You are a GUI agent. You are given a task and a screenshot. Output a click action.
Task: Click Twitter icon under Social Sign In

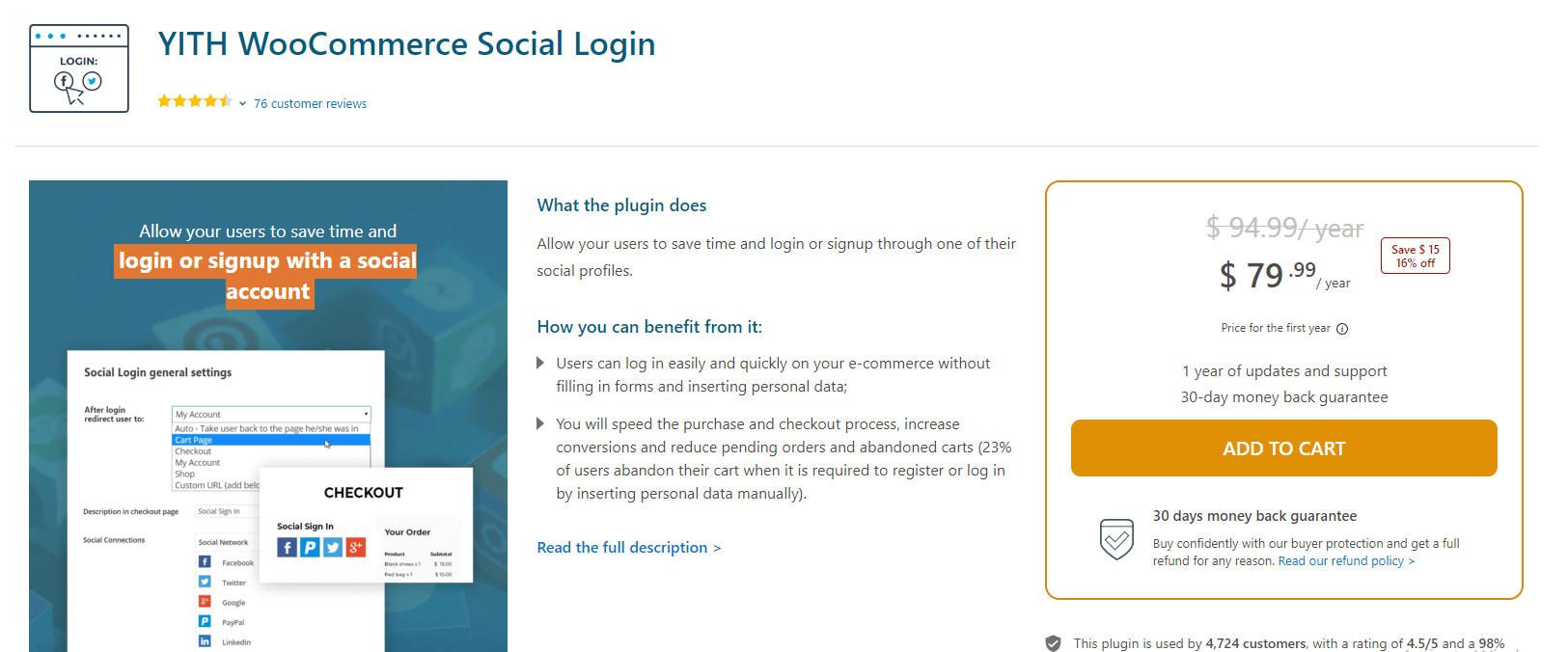pyautogui.click(x=333, y=548)
